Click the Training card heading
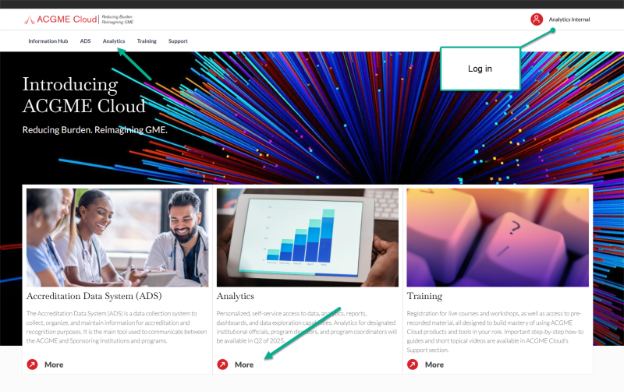The height and width of the screenshot is (392, 624). pyautogui.click(x=424, y=296)
